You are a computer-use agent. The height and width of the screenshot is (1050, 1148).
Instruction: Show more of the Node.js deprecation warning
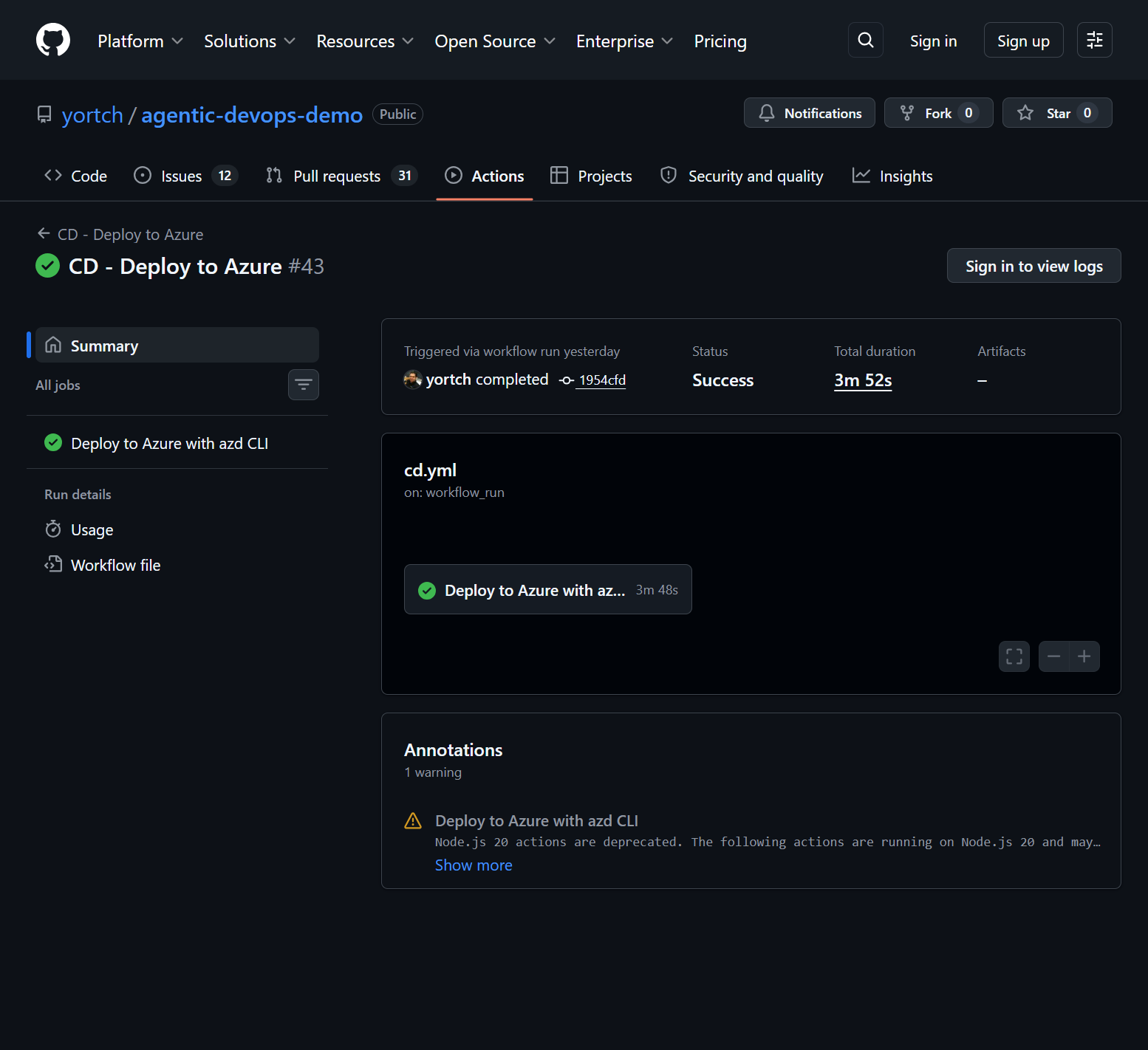pos(473,865)
